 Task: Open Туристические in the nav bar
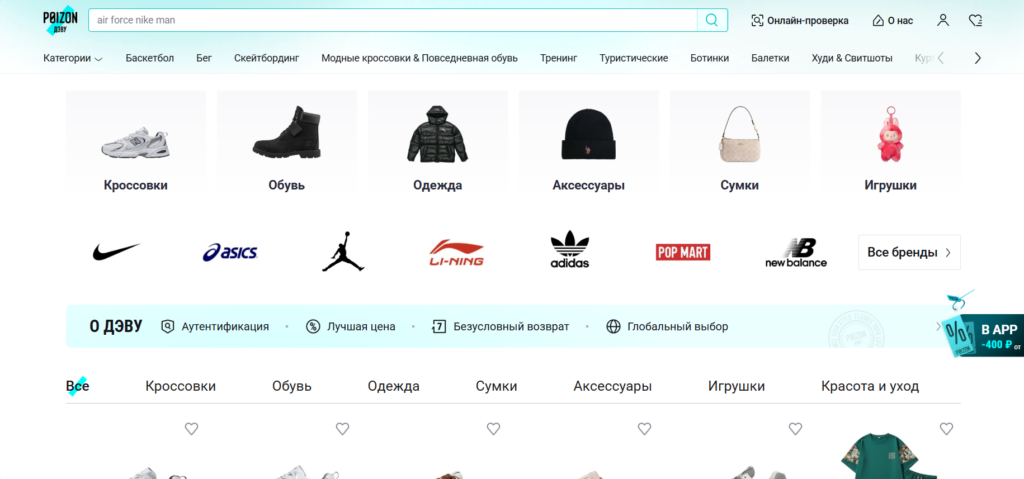click(x=633, y=58)
